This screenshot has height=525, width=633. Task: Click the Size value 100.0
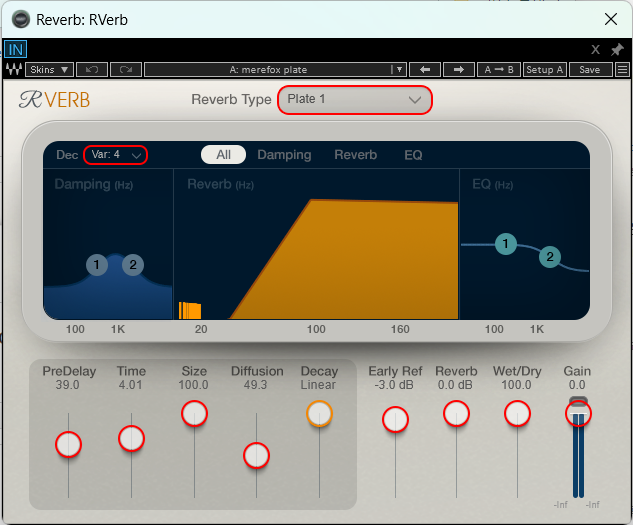click(193, 385)
